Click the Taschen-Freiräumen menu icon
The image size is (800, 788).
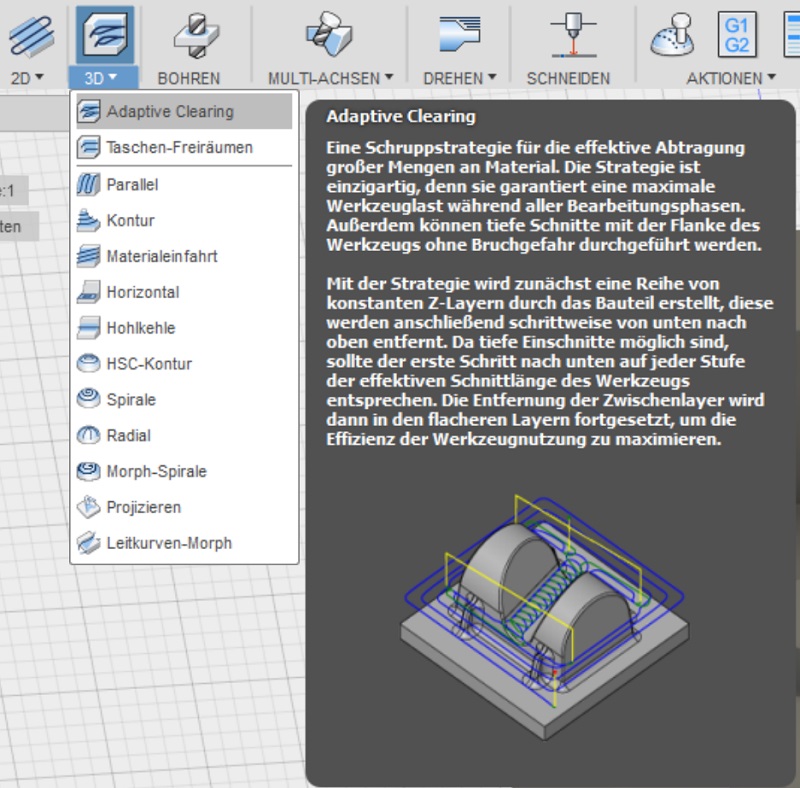(88, 147)
